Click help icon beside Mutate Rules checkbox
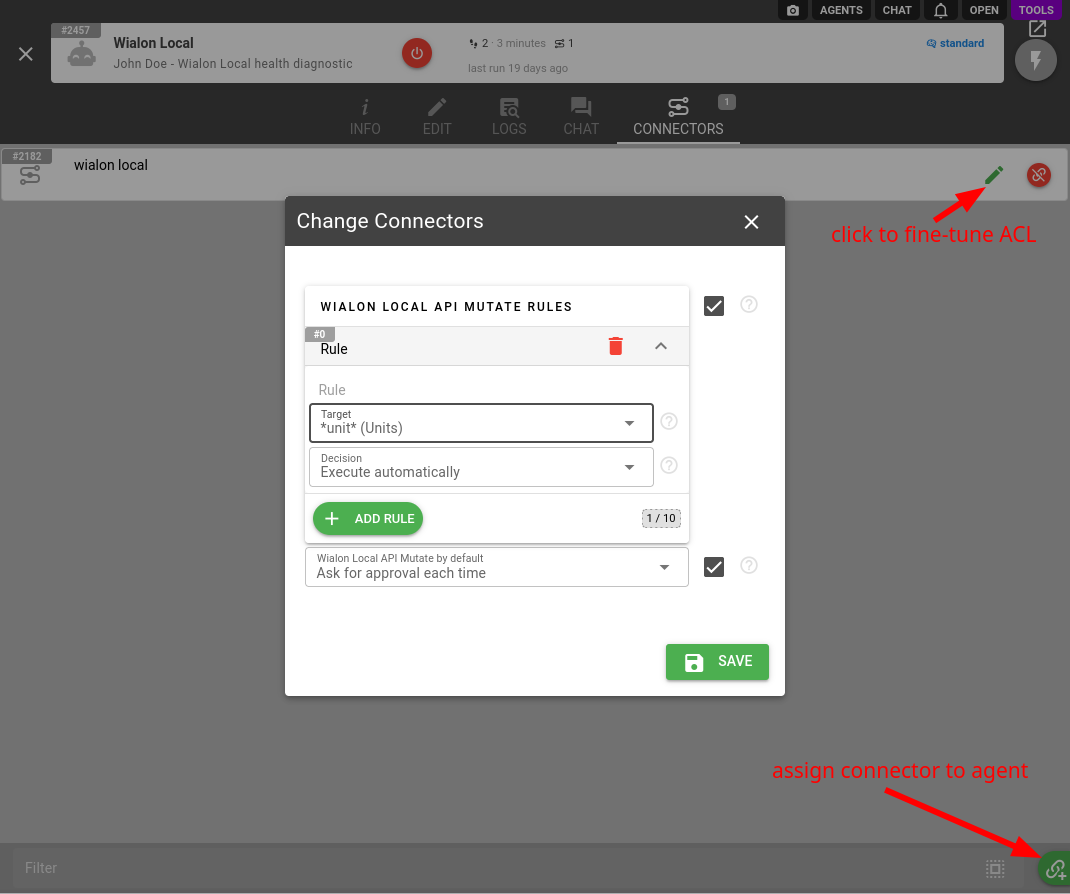 pyautogui.click(x=749, y=304)
